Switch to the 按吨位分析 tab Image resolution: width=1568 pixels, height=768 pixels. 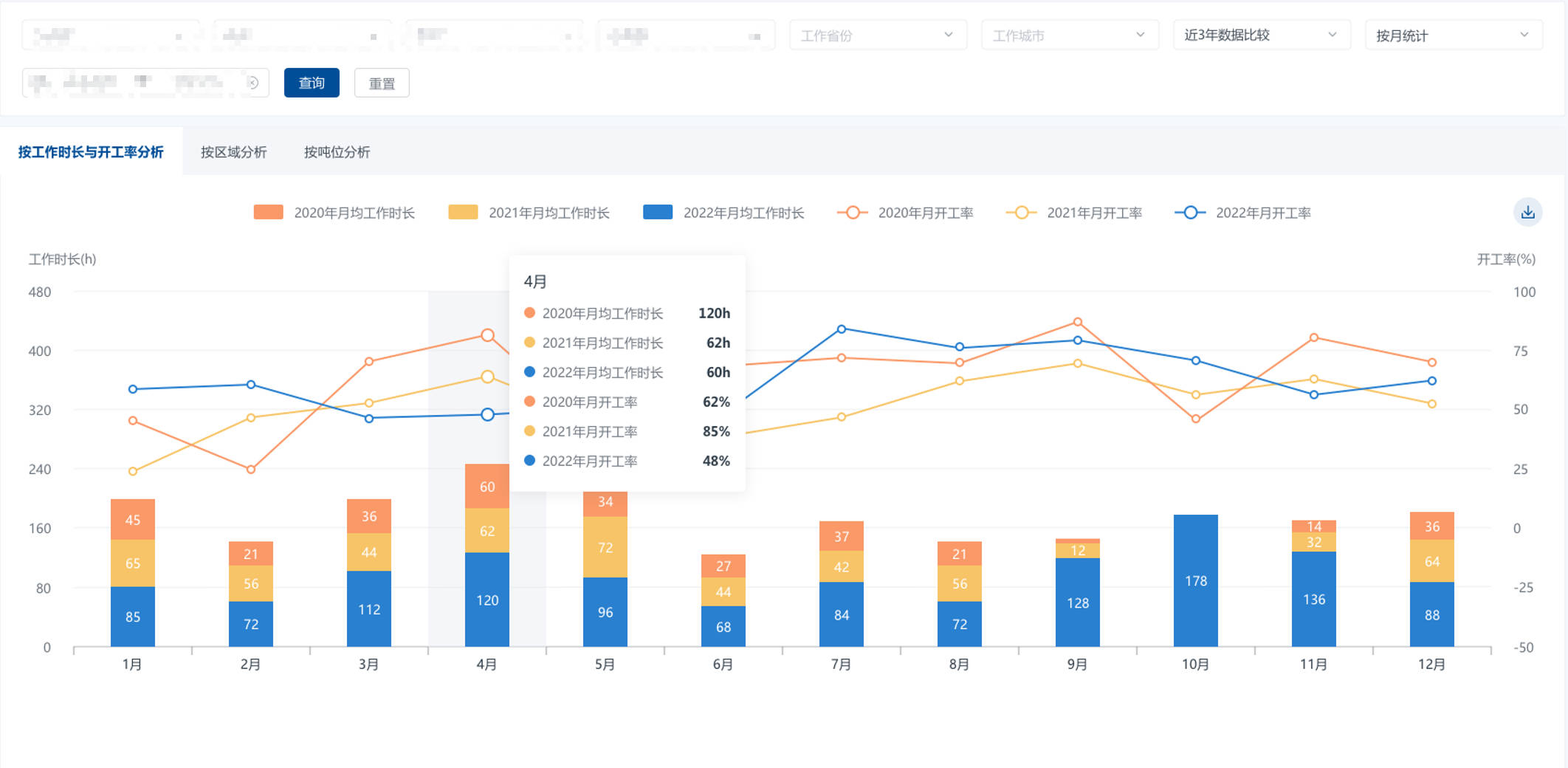coord(337,152)
